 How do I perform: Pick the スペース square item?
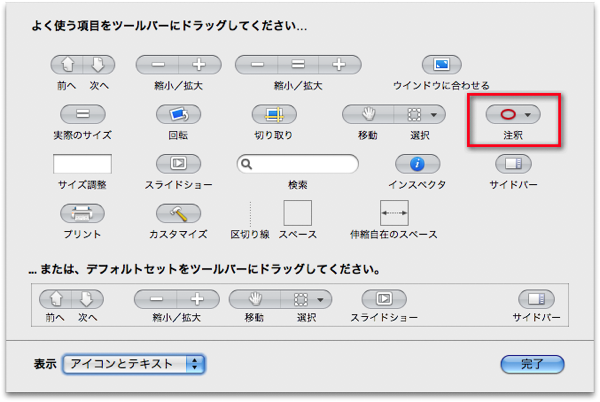(x=298, y=213)
